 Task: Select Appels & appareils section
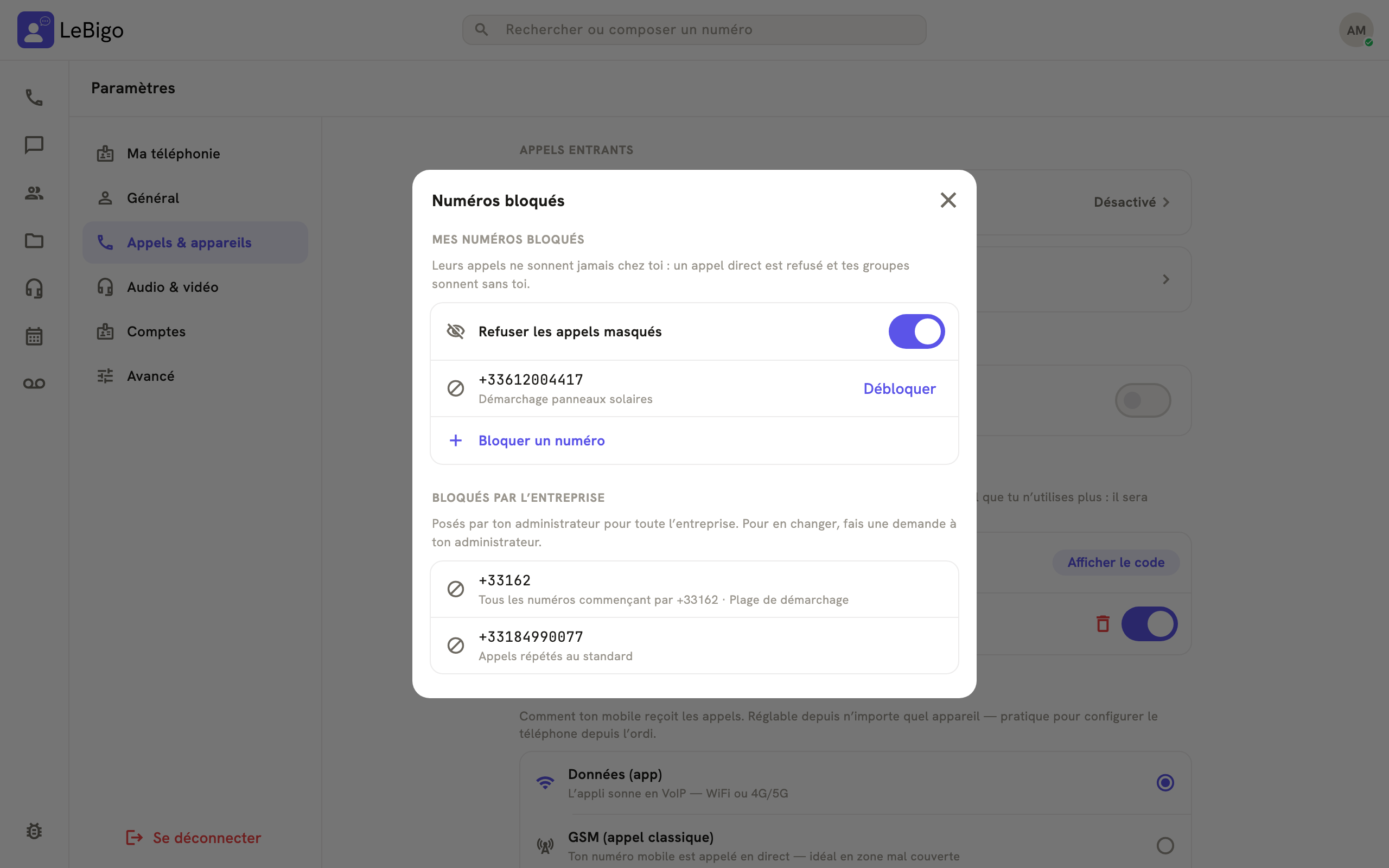point(195,242)
